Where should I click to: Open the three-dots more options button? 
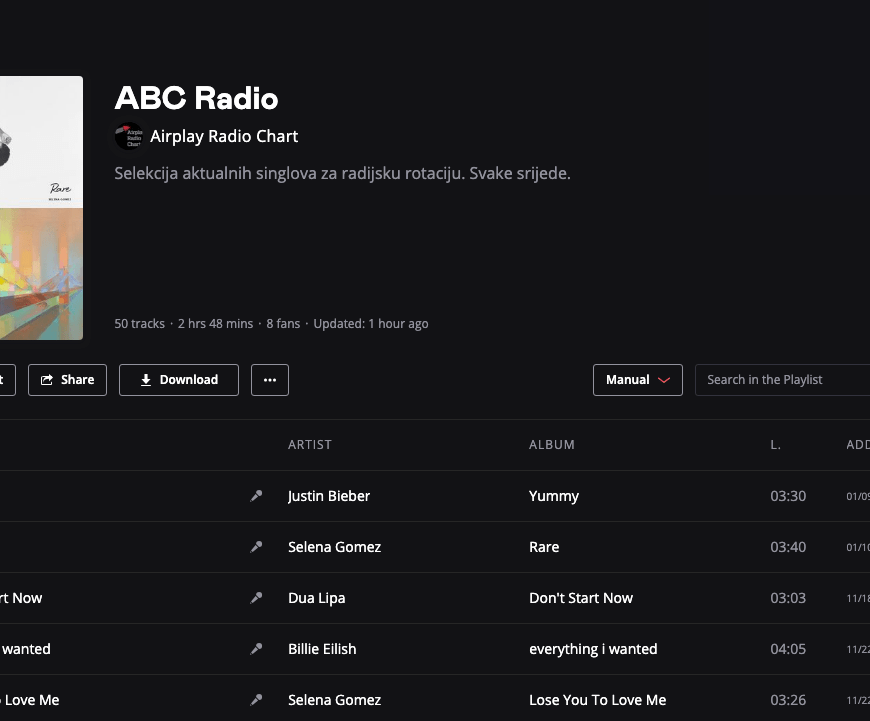(269, 380)
